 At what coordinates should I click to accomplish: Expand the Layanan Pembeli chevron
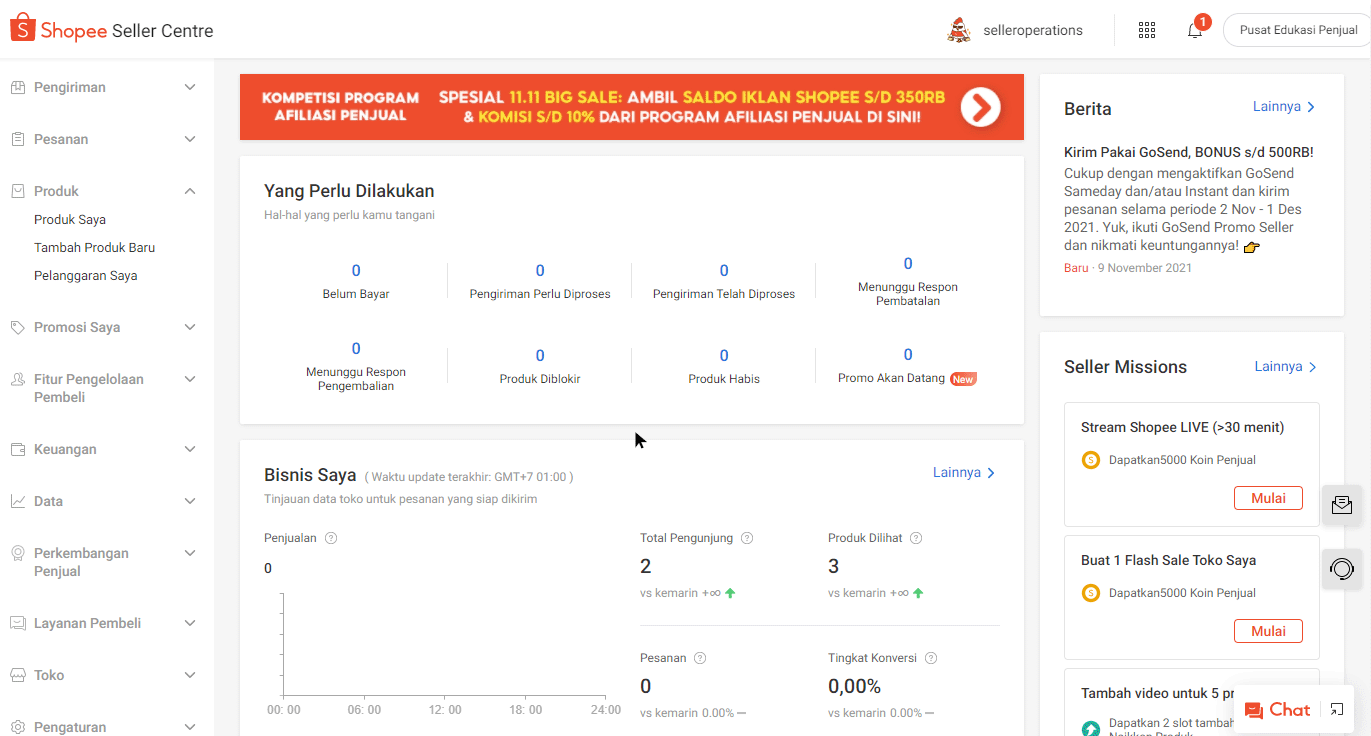190,624
